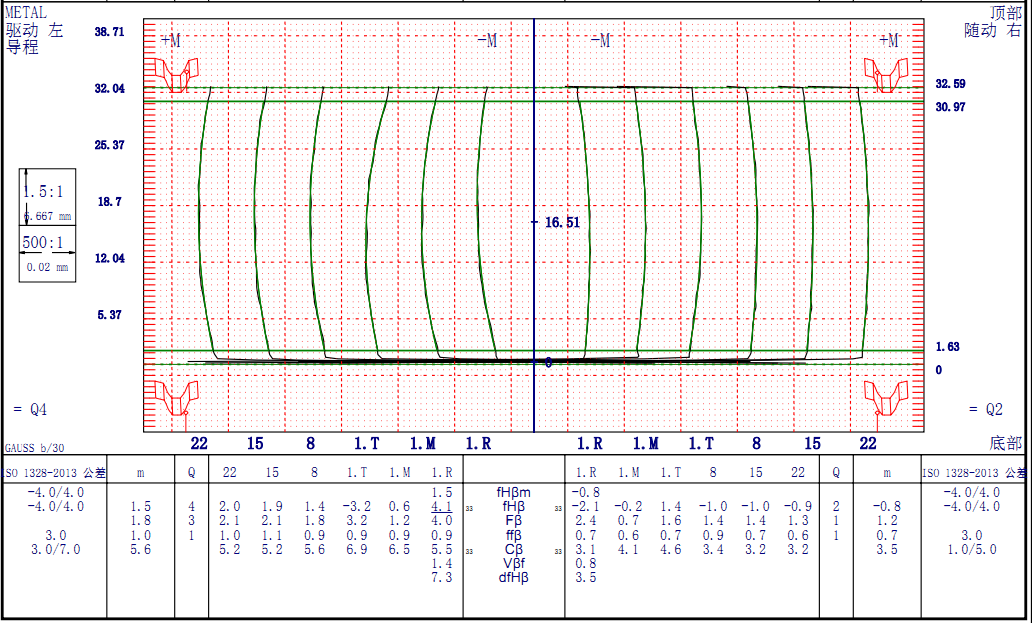Click the 5.5 Cβ value
The width and height of the screenshot is (1032, 623).
tap(442, 549)
